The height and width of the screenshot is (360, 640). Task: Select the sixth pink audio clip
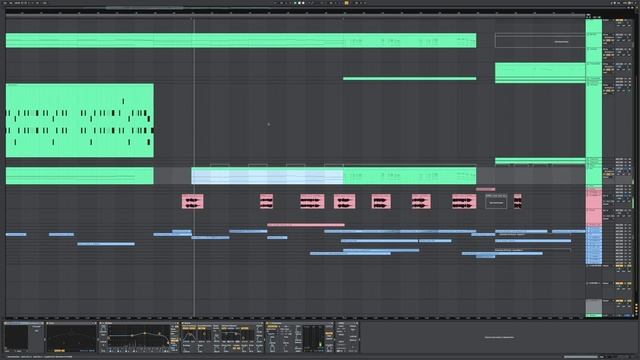421,201
